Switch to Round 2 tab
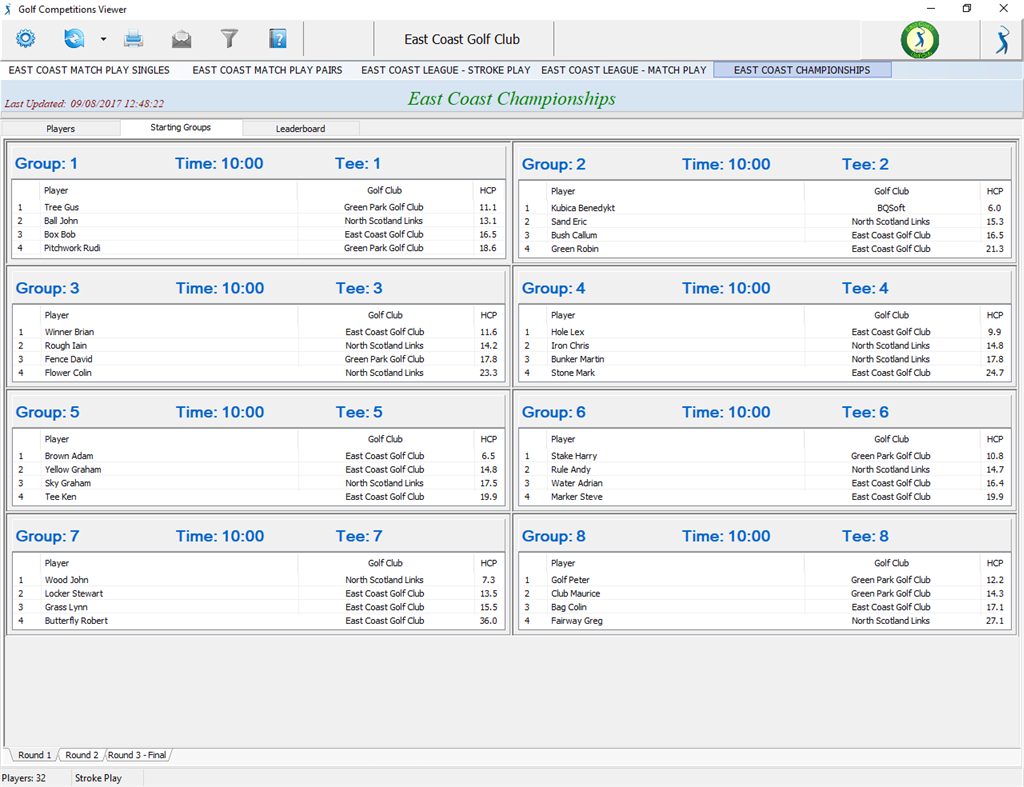Image resolution: width=1024 pixels, height=787 pixels. pyautogui.click(x=82, y=755)
